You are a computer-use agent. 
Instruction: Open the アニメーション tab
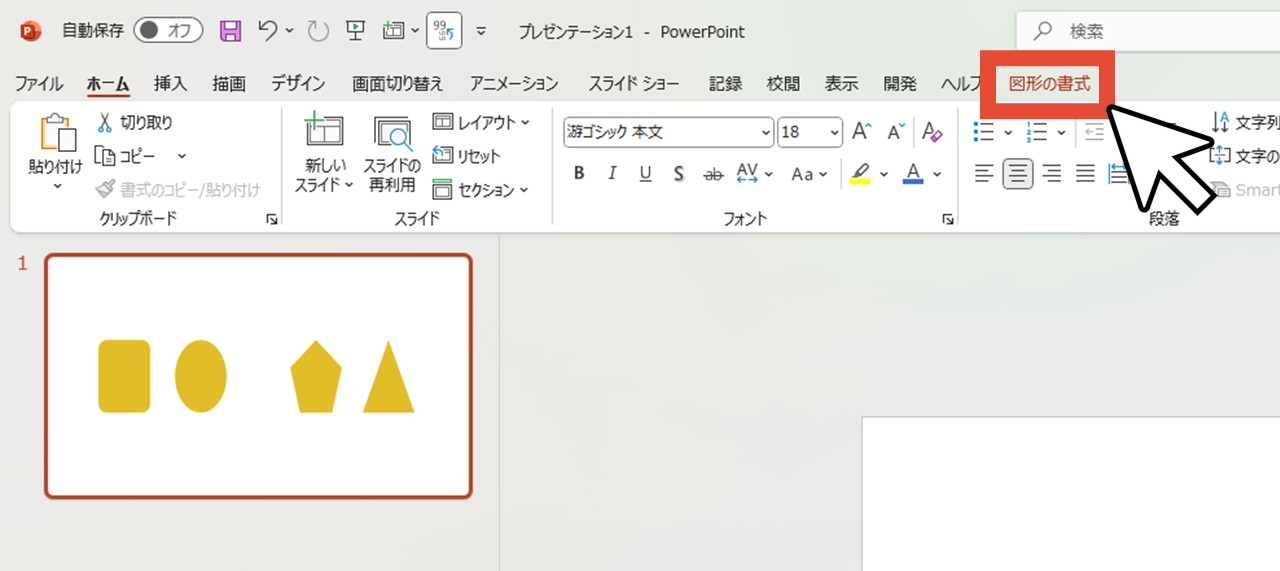click(514, 84)
